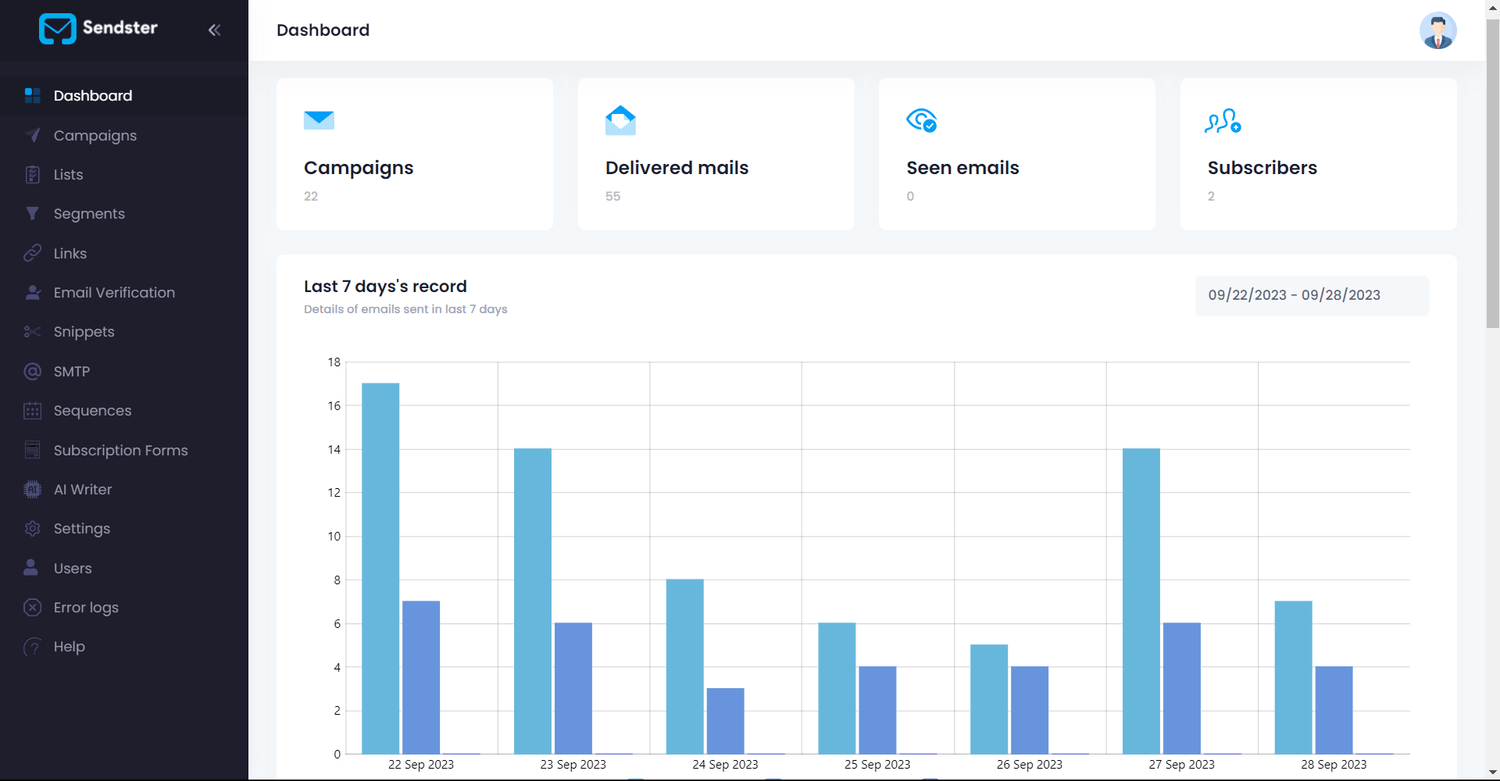The image size is (1500, 781).
Task: Click the Subscribers card icon
Action: click(1222, 121)
